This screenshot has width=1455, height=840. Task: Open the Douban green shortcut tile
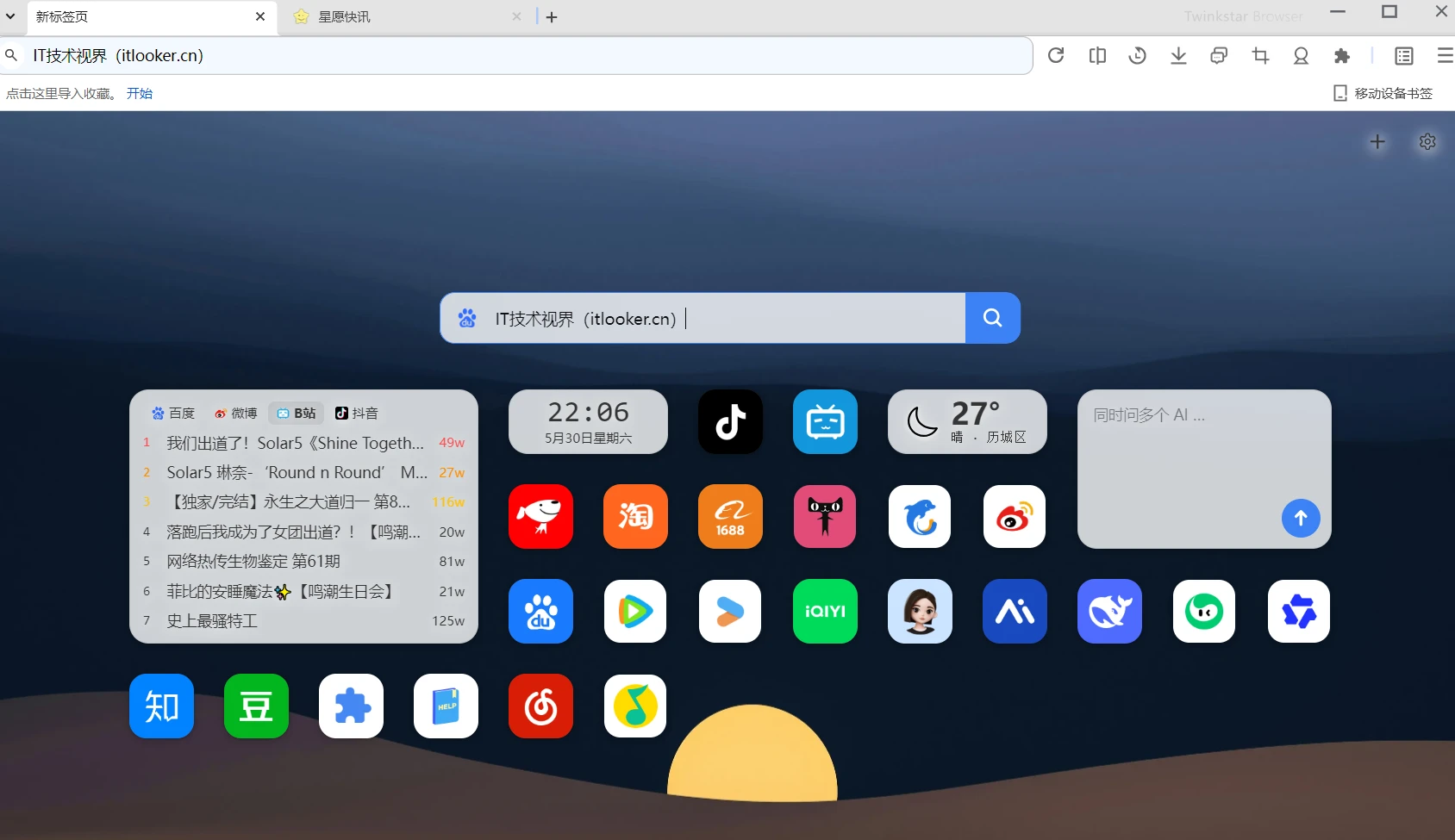[256, 706]
